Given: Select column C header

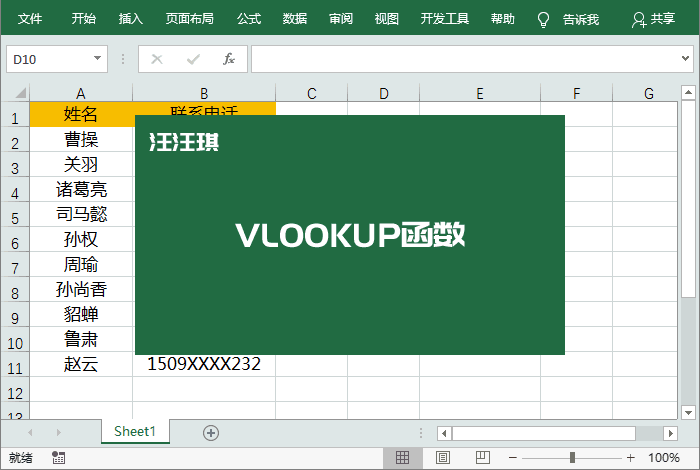Looking at the screenshot, I should tap(312, 93).
